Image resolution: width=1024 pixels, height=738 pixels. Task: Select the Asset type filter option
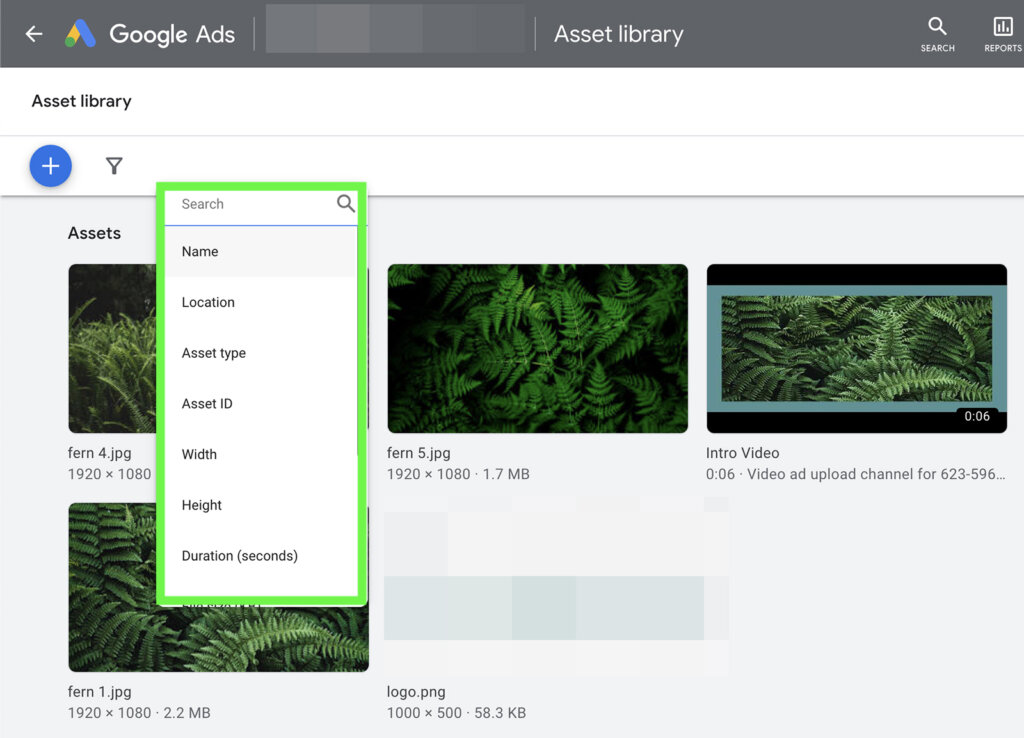click(x=214, y=353)
